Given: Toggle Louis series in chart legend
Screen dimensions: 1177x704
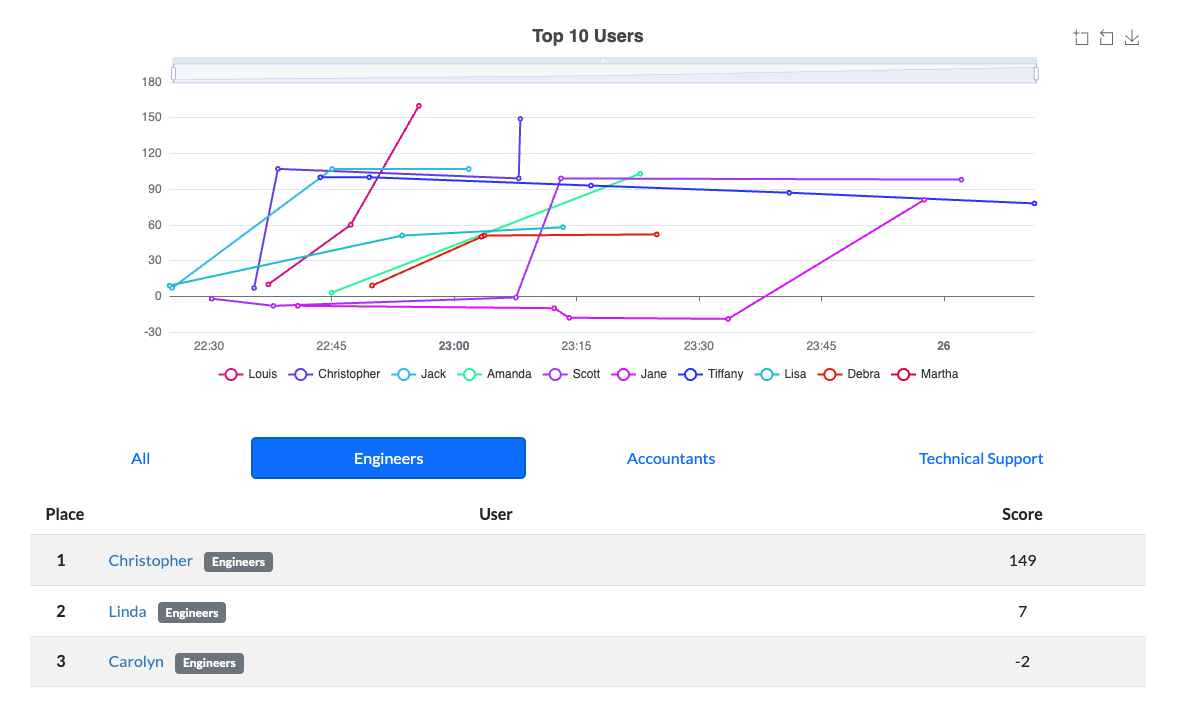Looking at the screenshot, I should click(248, 374).
